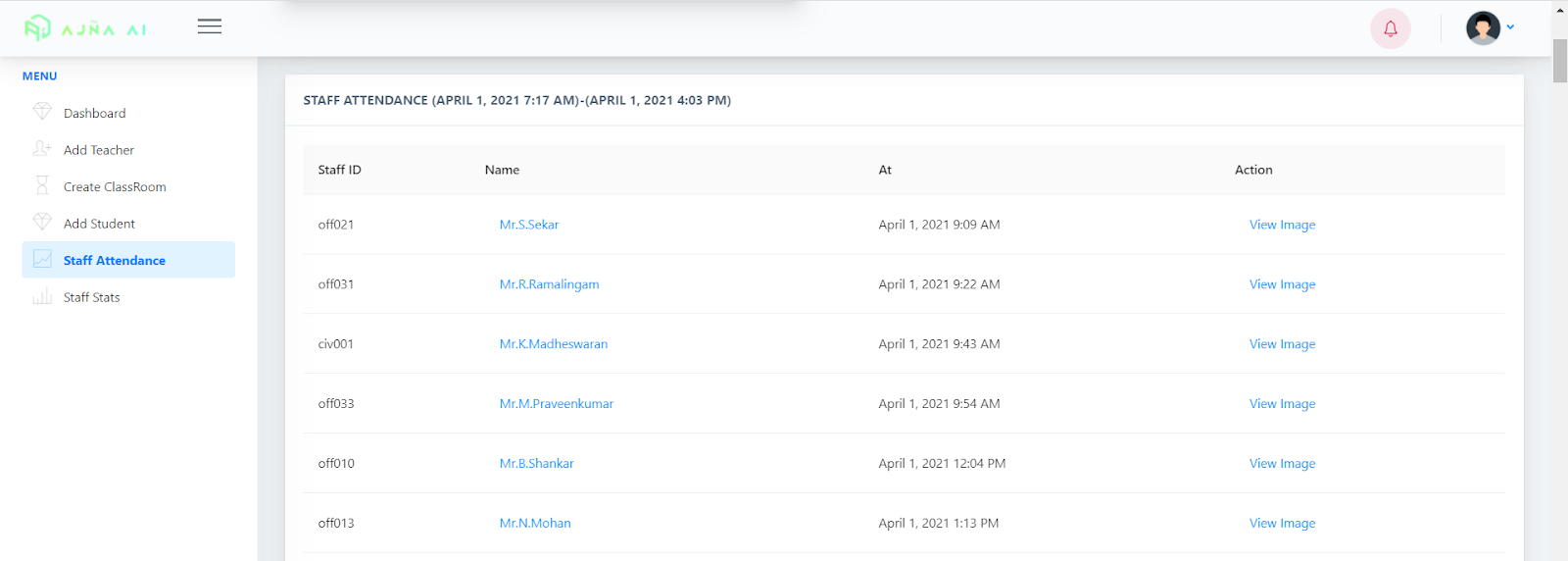The image size is (1568, 561).
Task: Click the Add Teacher person icon
Action: pos(42,148)
